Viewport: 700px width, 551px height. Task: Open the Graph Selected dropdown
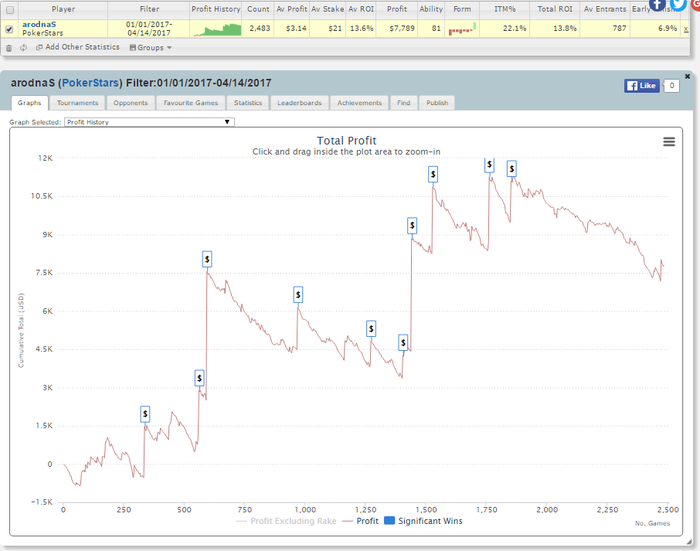(149, 122)
